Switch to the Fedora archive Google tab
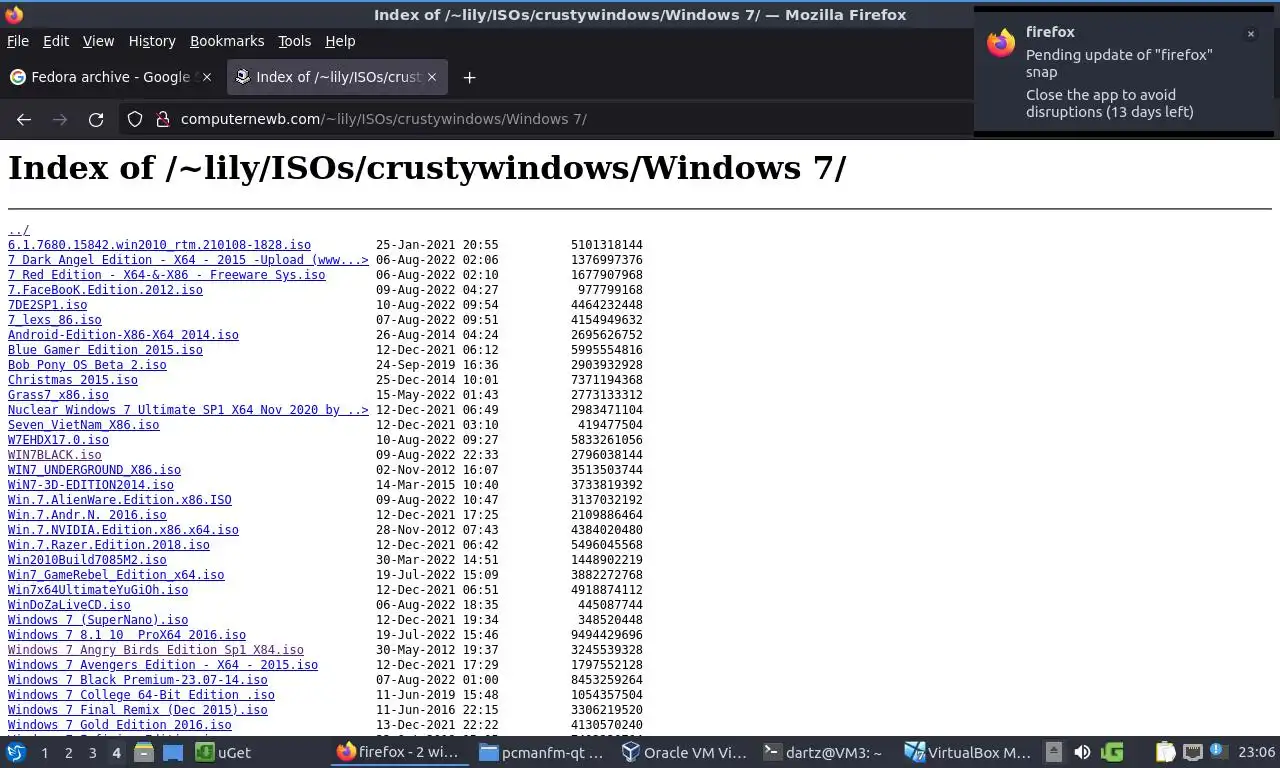Screen dimensions: 1280x768 [110, 77]
